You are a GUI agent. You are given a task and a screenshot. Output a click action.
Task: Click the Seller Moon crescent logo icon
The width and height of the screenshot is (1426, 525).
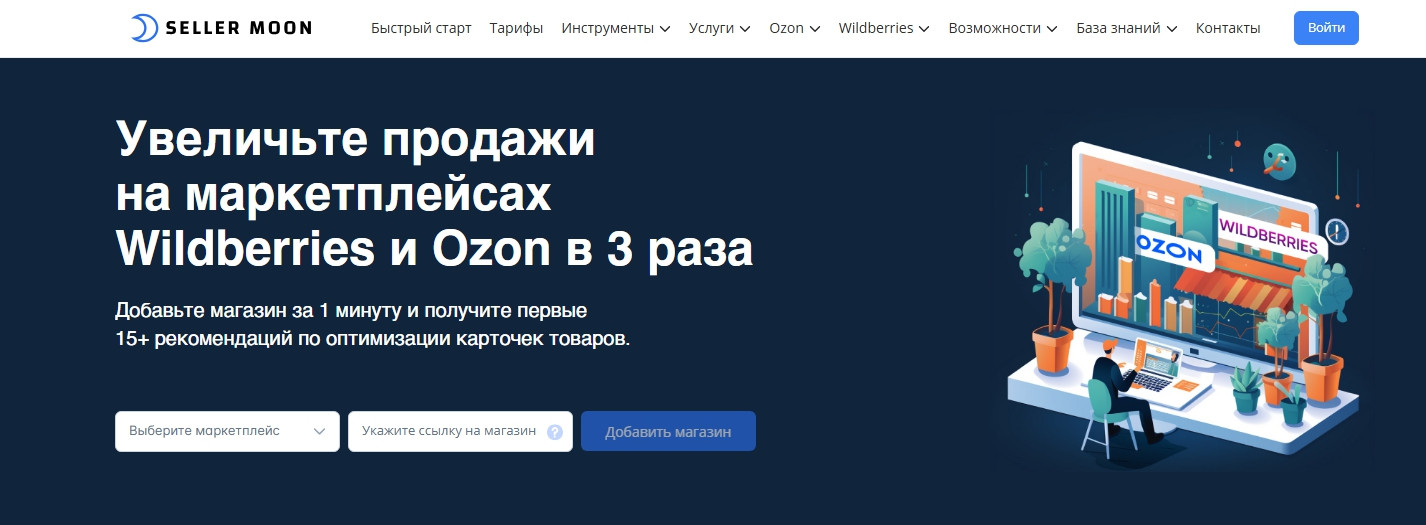pyautogui.click(x=144, y=28)
